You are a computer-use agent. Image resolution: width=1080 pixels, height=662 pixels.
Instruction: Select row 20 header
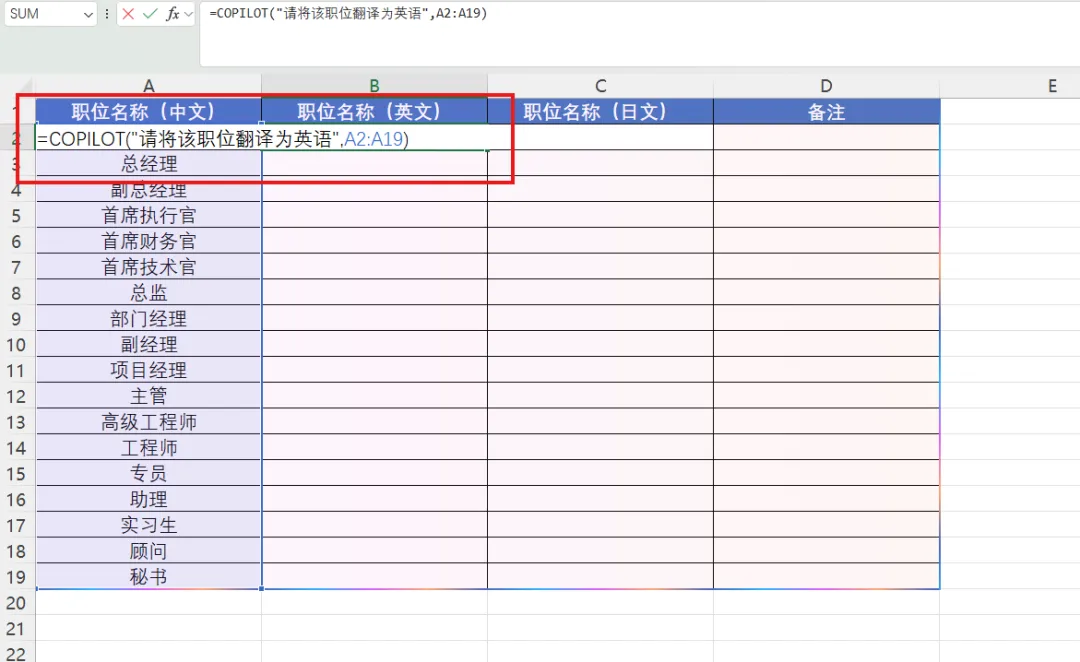pyautogui.click(x=17, y=603)
